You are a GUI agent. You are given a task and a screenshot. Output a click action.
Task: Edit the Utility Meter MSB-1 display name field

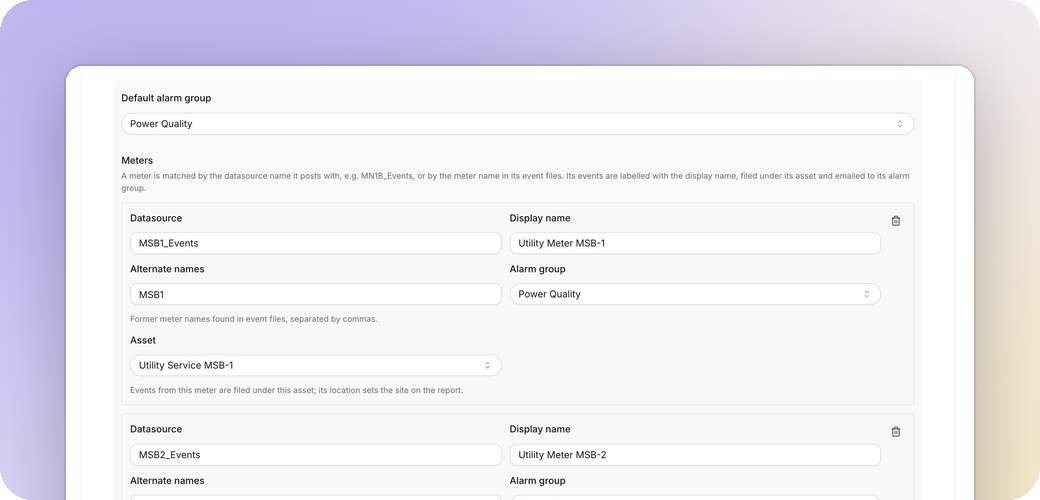(695, 243)
